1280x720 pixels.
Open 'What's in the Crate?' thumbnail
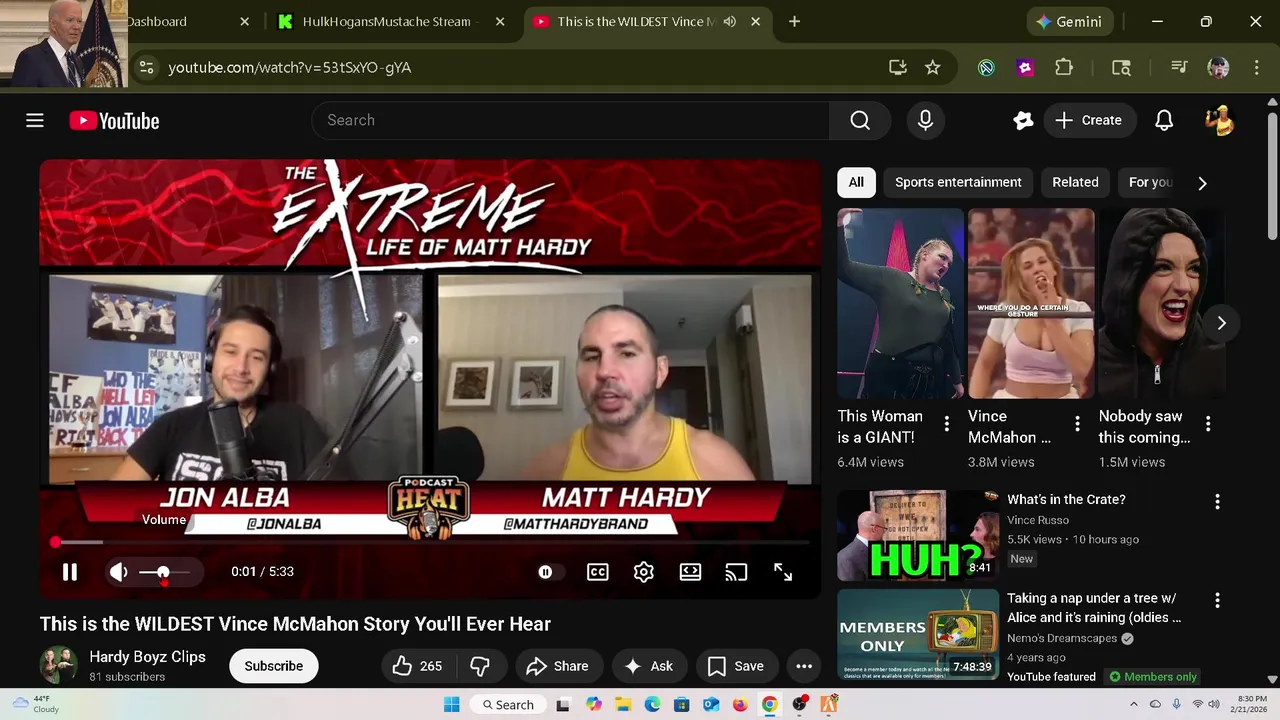click(918, 535)
